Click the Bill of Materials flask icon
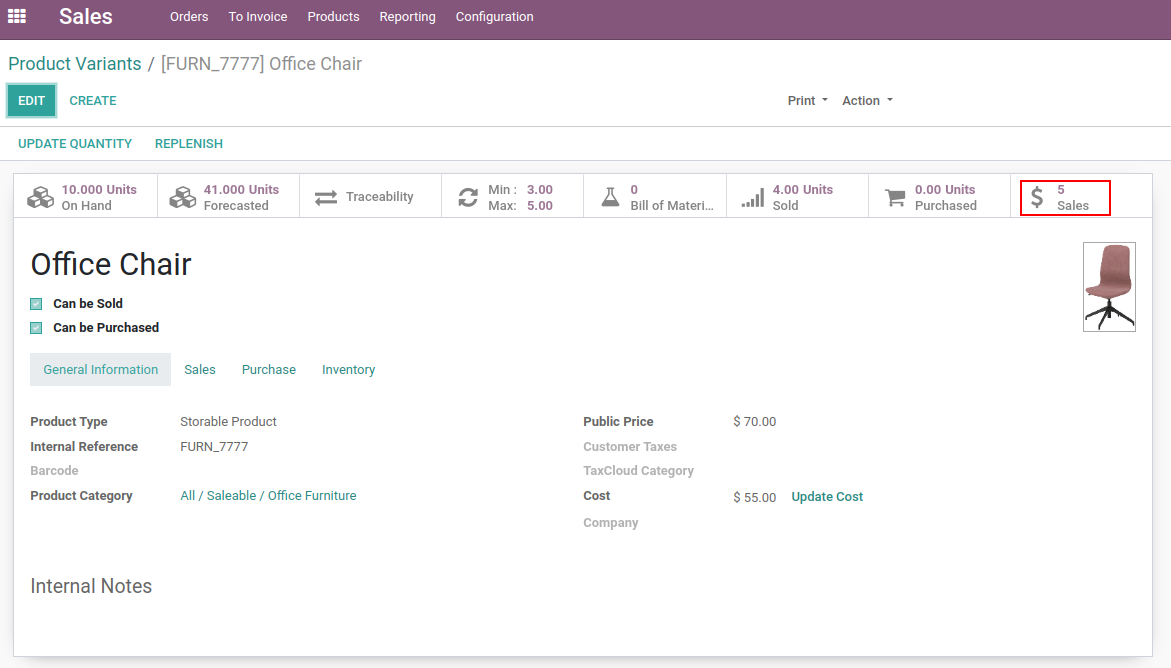This screenshot has height=668, width=1171. (610, 197)
